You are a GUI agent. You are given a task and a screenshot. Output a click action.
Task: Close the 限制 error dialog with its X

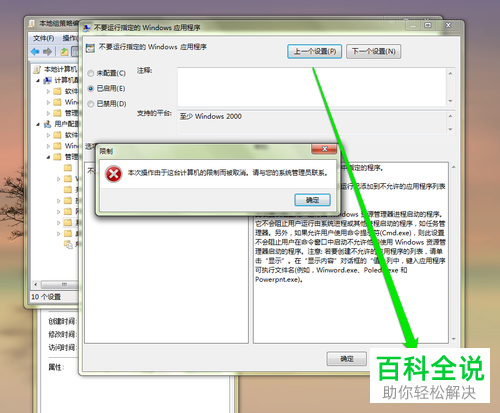pos(324,149)
